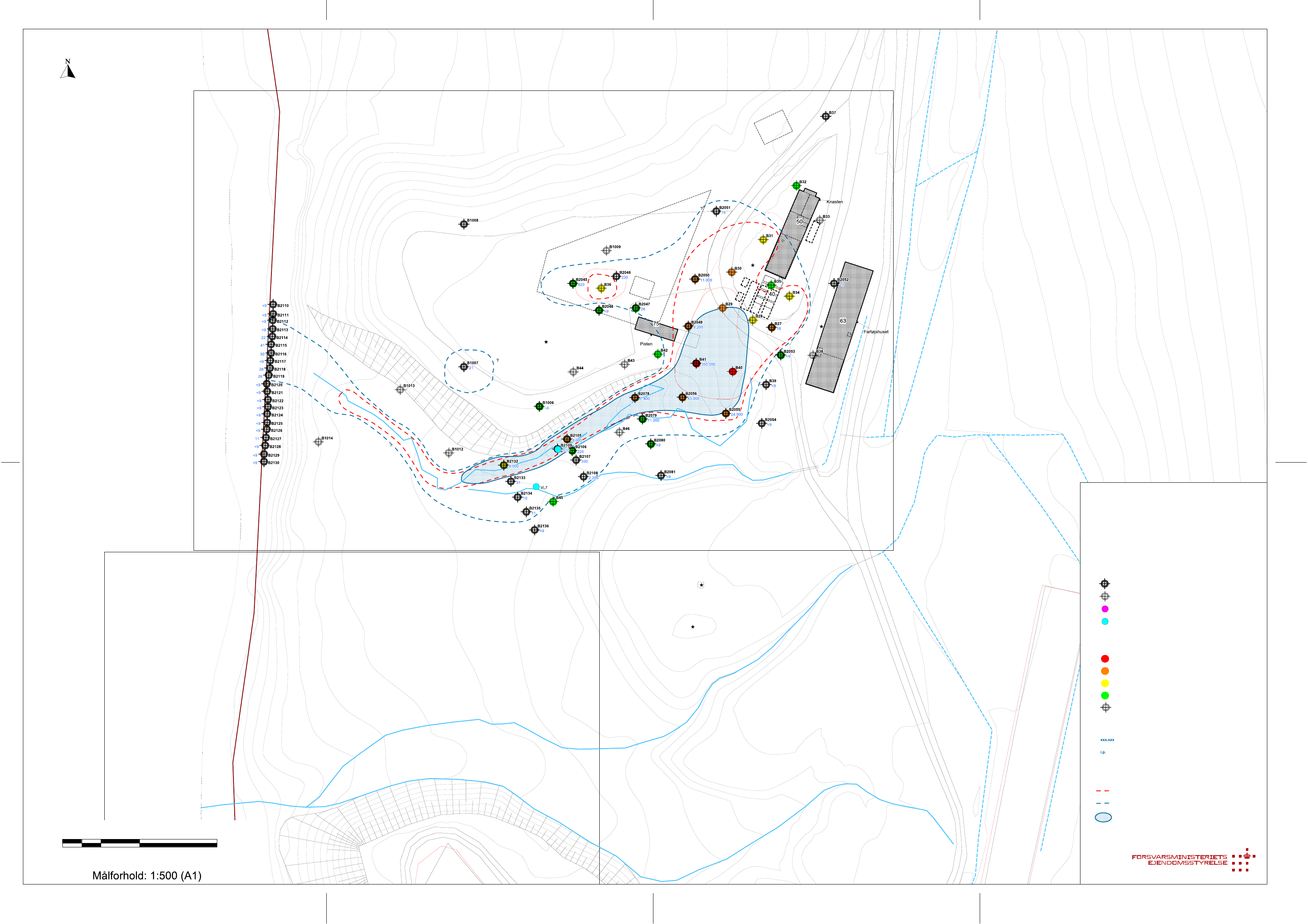Click the hatched building numbered 75
Screen dimensions: 1308x924
pos(656,329)
